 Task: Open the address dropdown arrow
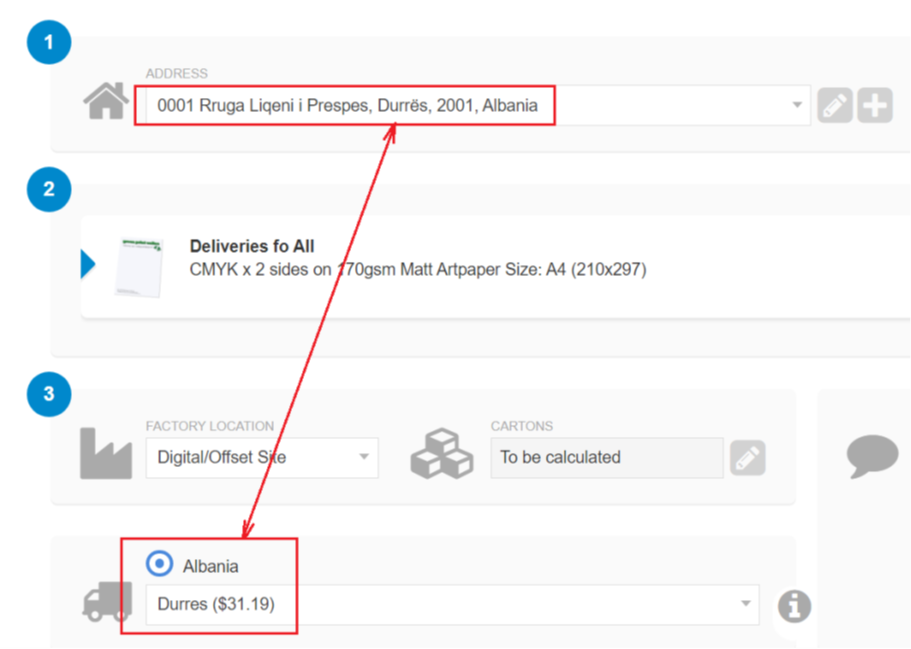pyautogui.click(x=797, y=105)
